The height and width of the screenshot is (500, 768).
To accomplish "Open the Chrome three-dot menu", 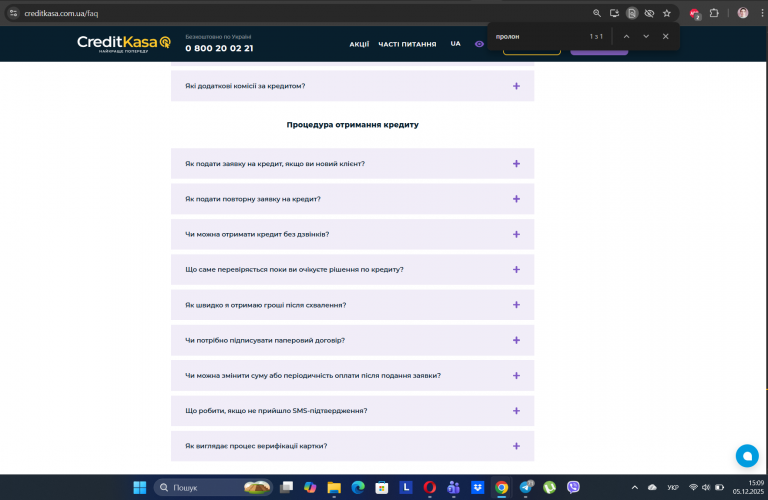I will 762,13.
